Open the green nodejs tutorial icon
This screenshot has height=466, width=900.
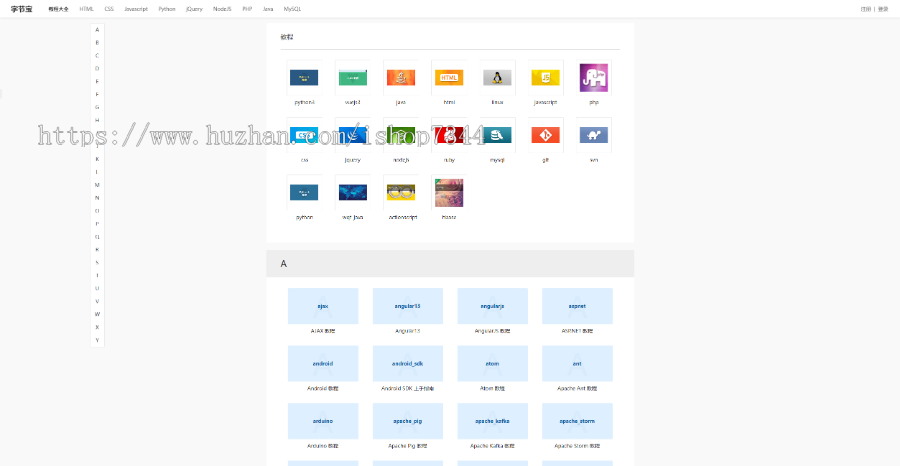coord(401,135)
